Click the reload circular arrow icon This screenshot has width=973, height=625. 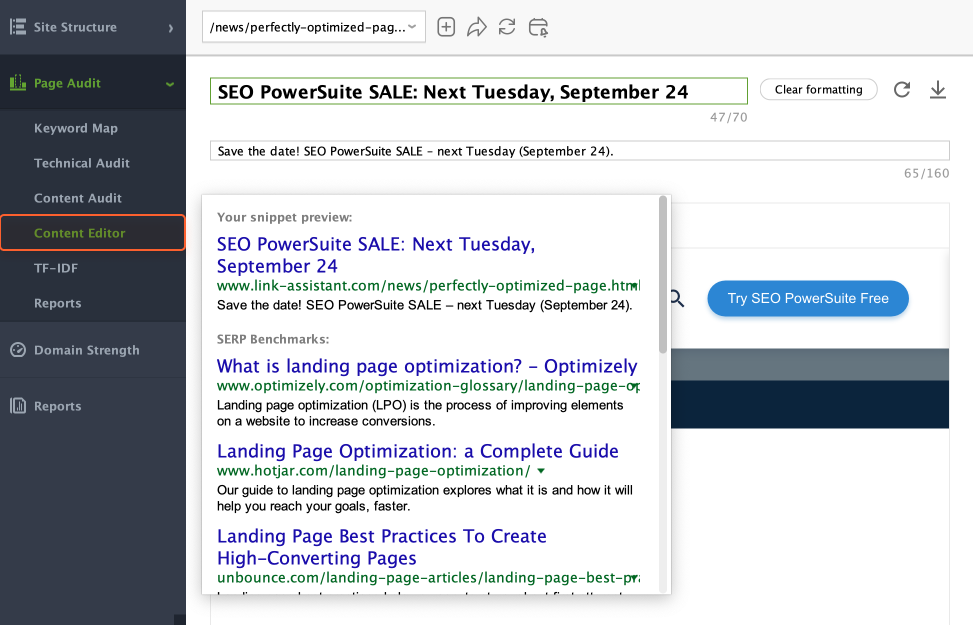tap(902, 89)
